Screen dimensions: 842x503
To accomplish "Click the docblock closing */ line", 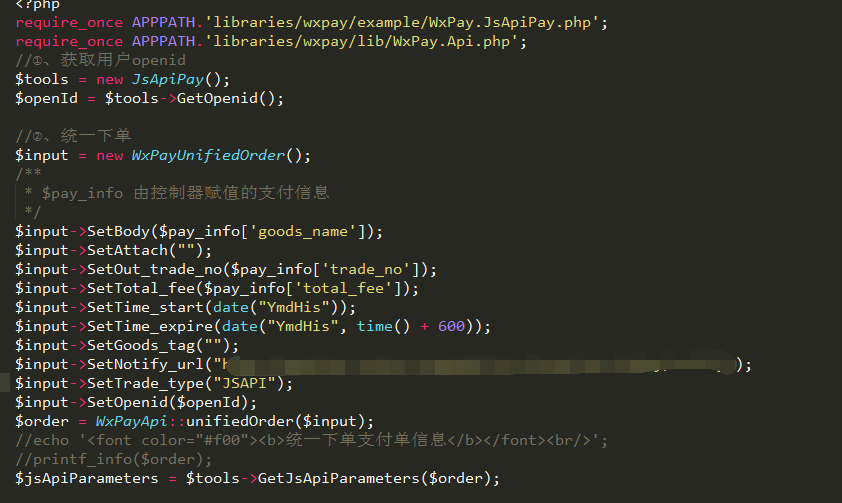I will 33,212.
